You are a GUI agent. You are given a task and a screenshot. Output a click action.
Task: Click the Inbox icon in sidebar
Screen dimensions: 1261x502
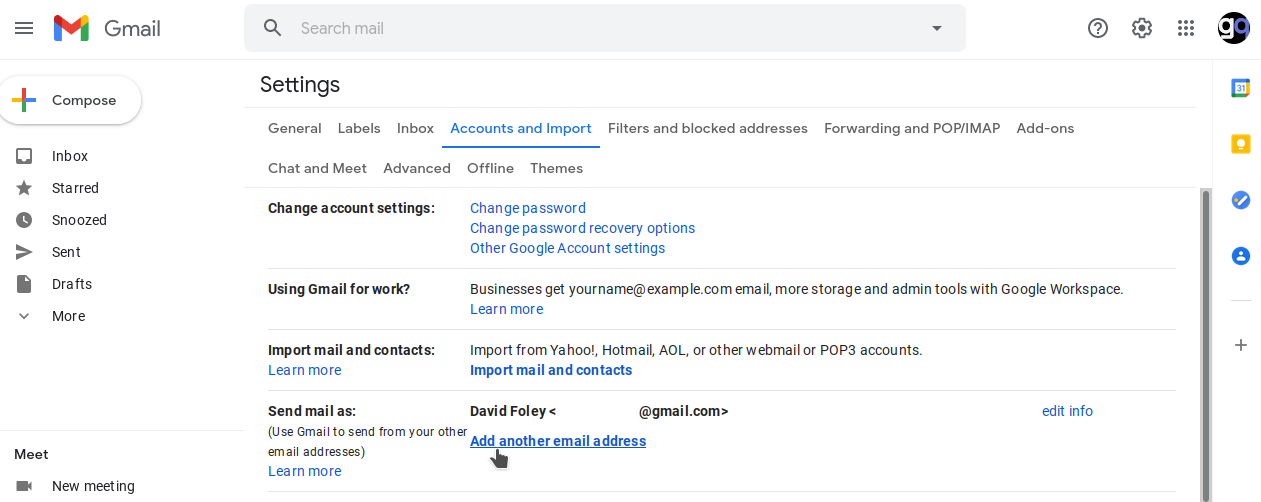pos(25,156)
